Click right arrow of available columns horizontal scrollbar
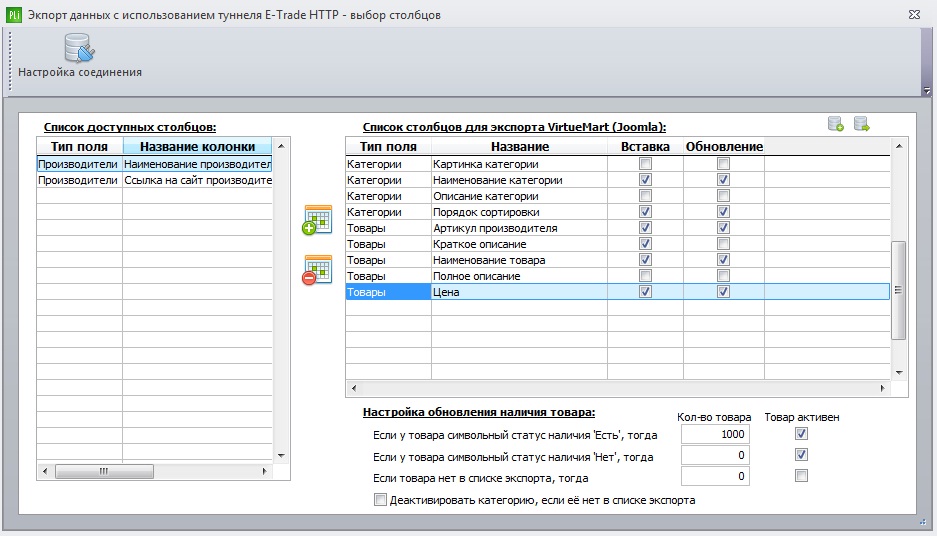Screen dimensions: 937x536 point(264,471)
